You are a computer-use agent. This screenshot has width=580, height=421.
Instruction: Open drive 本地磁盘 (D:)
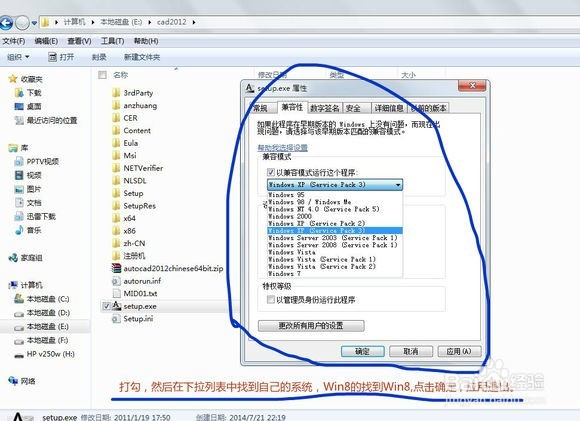coord(41,313)
